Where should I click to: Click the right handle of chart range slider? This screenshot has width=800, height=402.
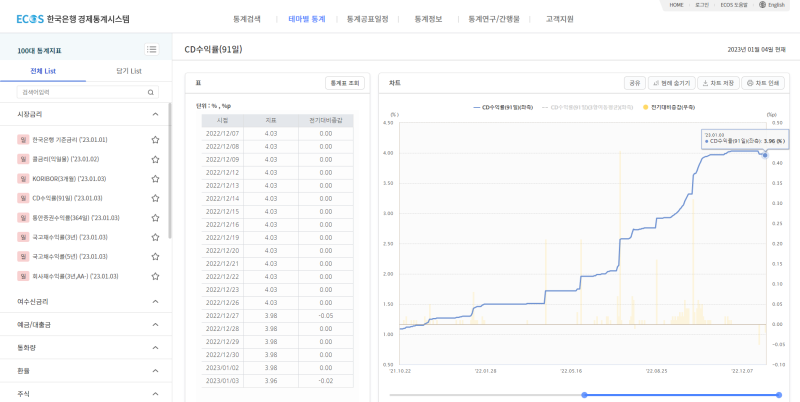click(777, 395)
